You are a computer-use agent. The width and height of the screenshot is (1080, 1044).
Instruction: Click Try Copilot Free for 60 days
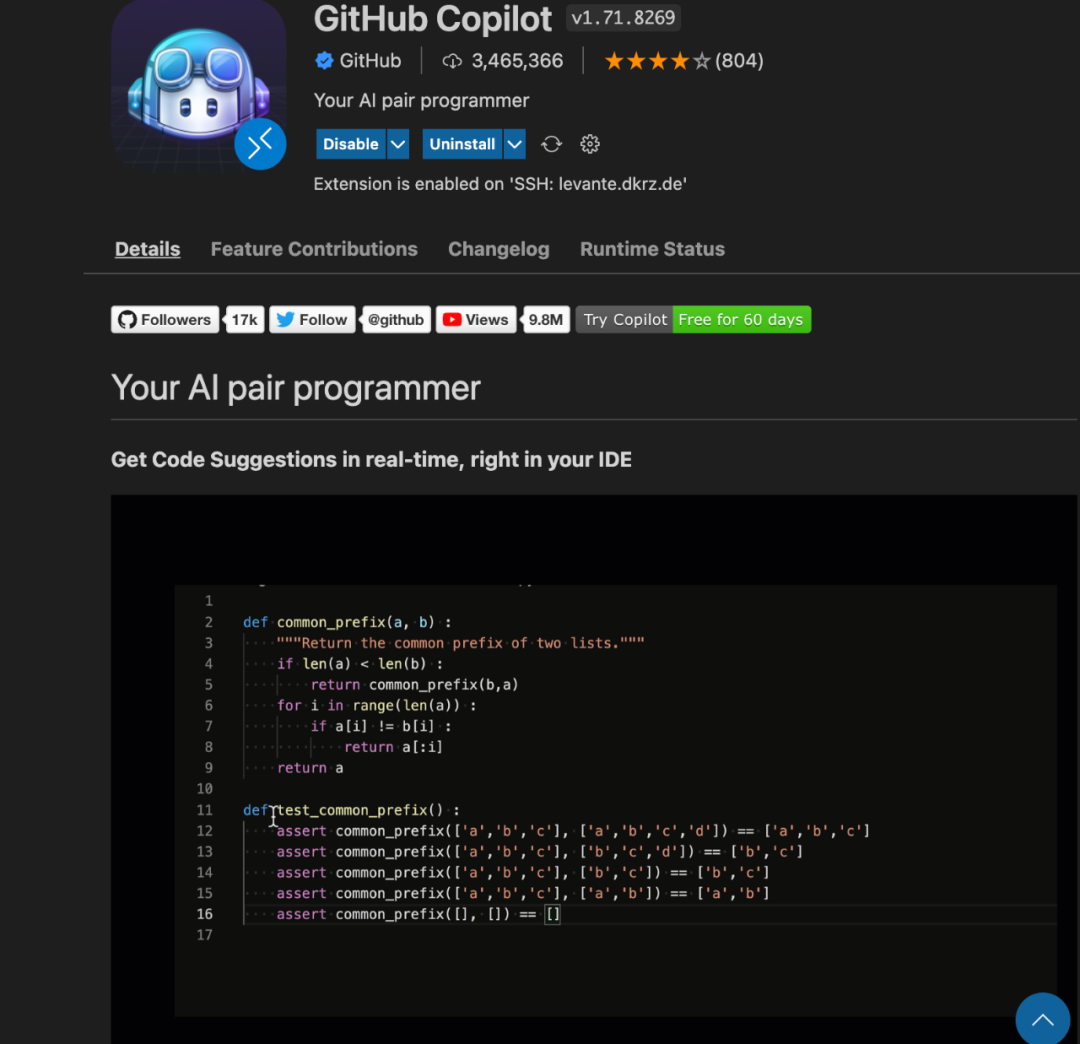693,320
